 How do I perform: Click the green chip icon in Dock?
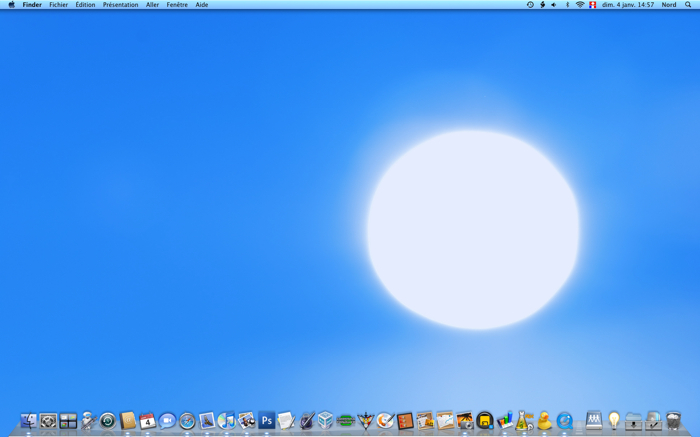[346, 420]
